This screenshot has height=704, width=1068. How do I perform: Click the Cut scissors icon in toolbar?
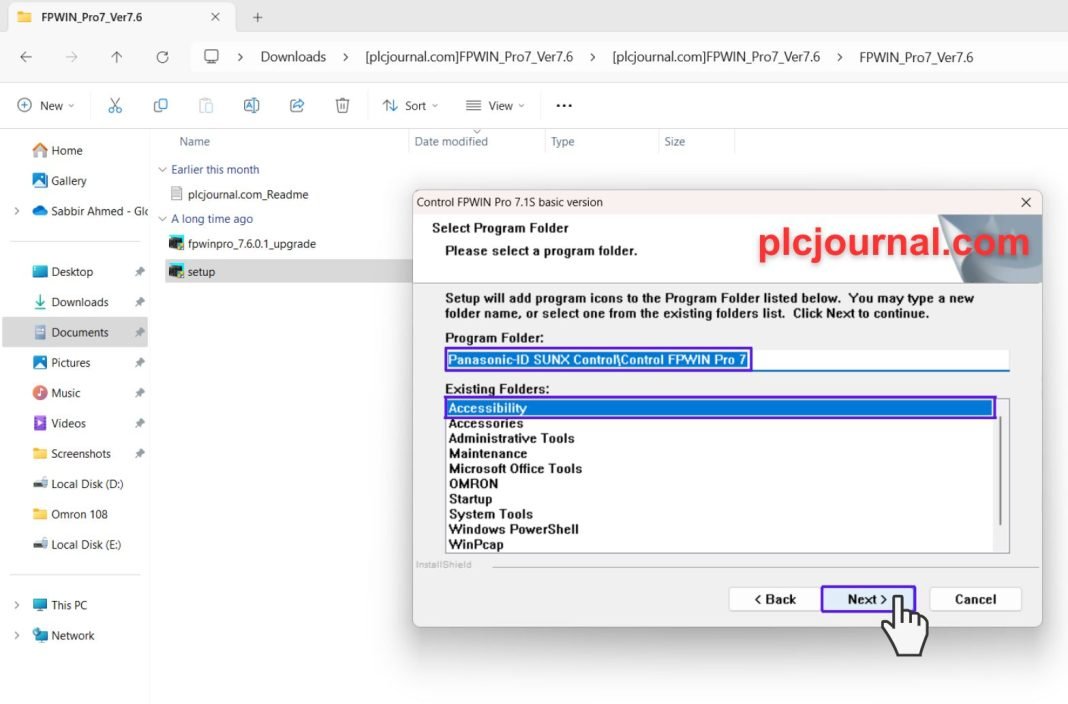tap(114, 105)
